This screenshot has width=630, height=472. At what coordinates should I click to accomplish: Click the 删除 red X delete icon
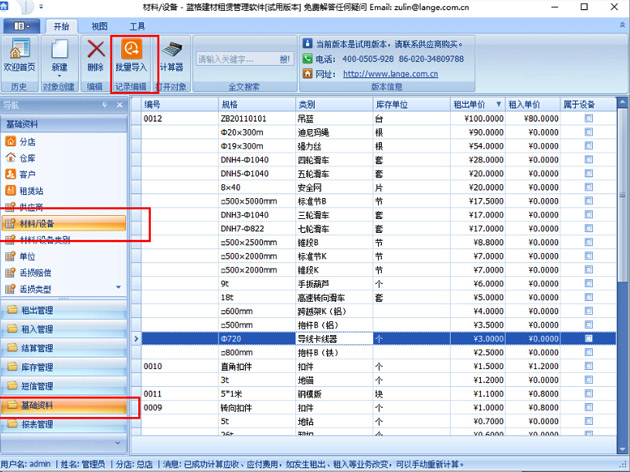tap(95, 52)
